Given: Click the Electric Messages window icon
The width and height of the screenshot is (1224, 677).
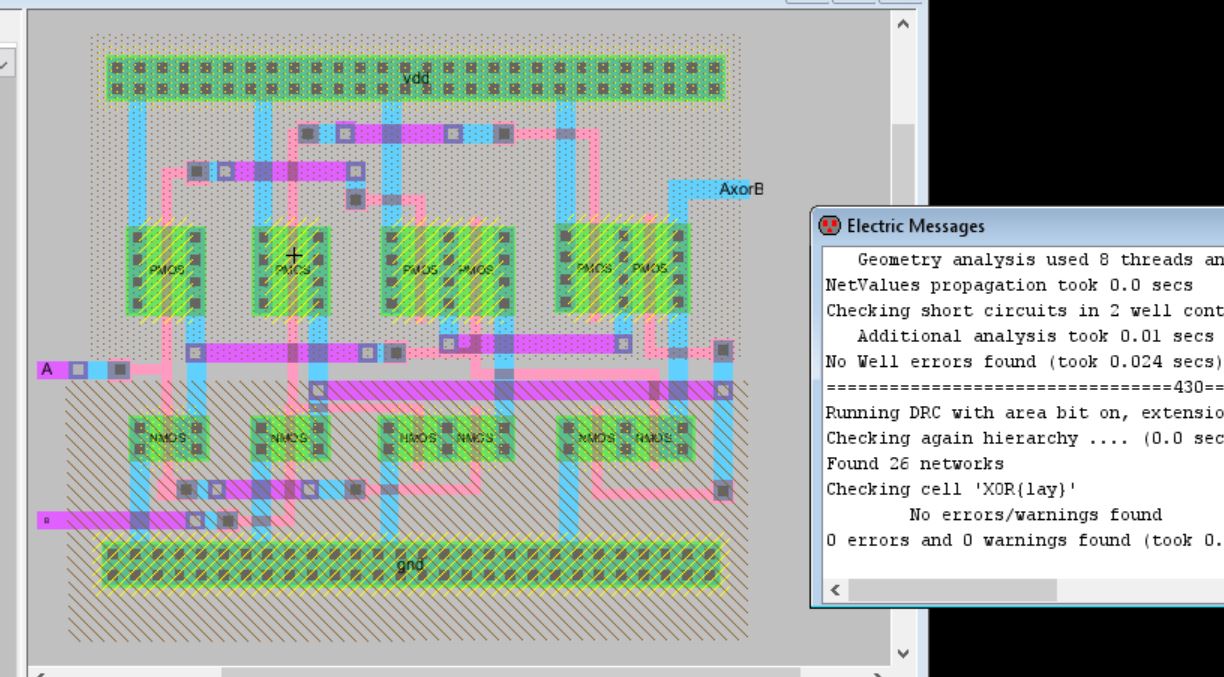Looking at the screenshot, I should tap(828, 225).
